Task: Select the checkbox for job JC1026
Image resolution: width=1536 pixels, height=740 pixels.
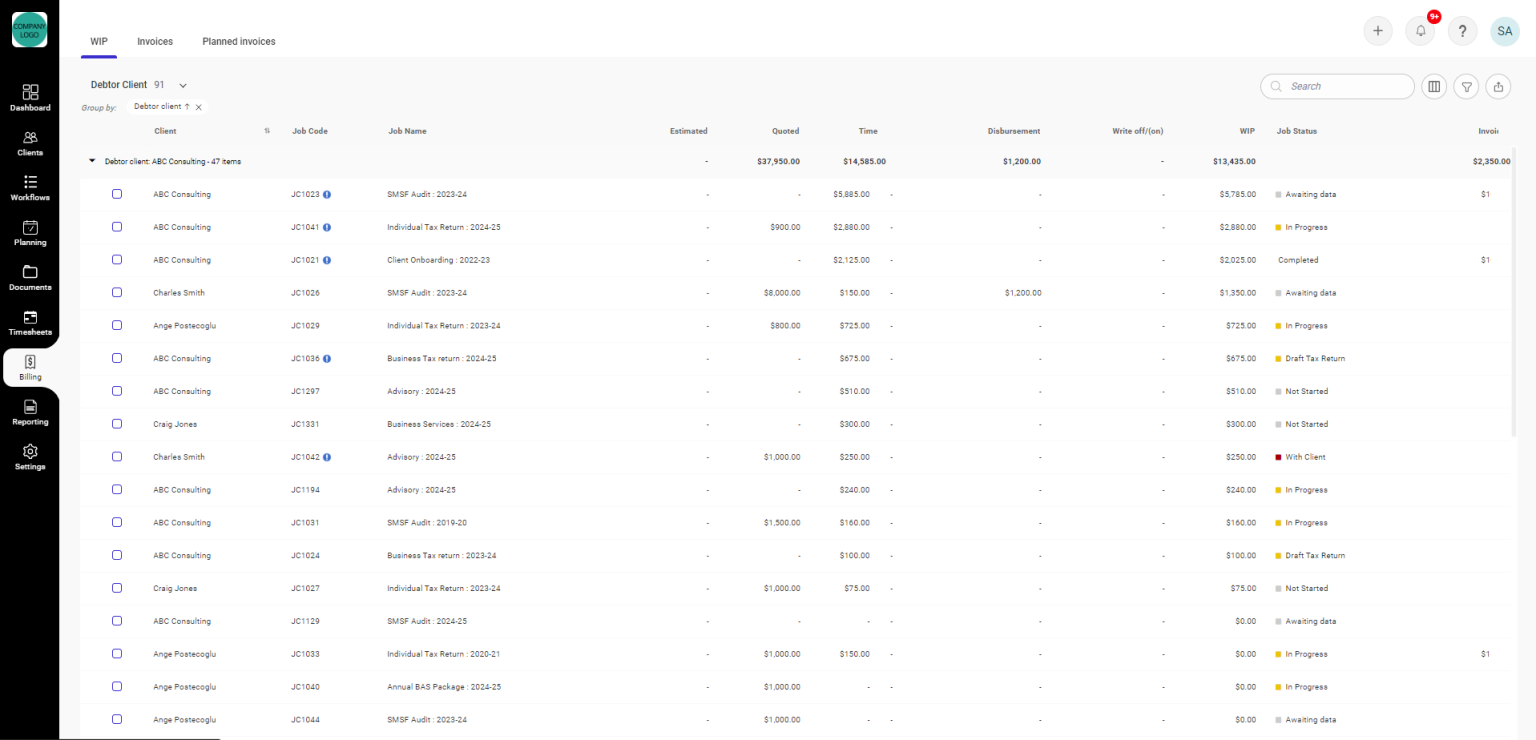Action: [117, 293]
